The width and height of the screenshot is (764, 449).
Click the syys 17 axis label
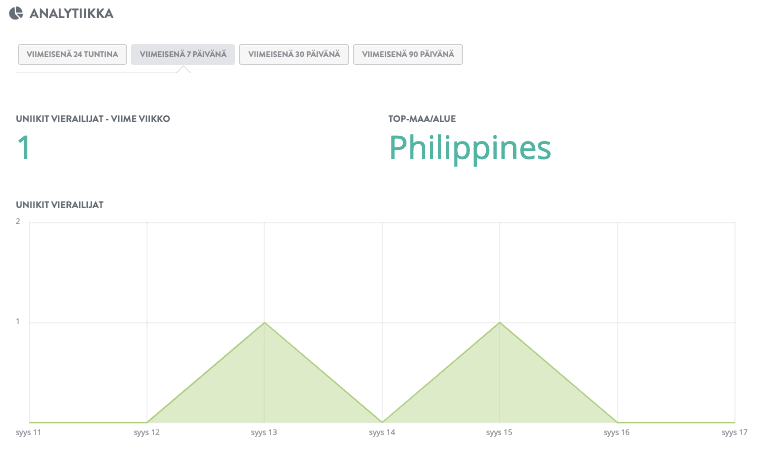[734, 433]
